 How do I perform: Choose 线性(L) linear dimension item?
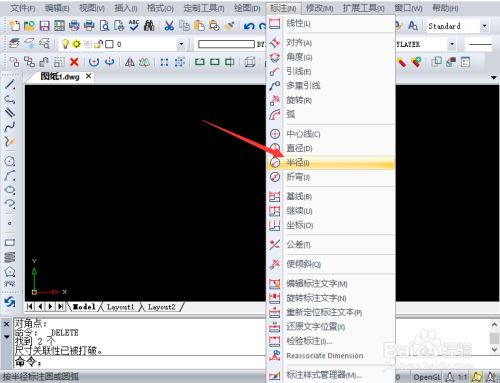point(331,24)
